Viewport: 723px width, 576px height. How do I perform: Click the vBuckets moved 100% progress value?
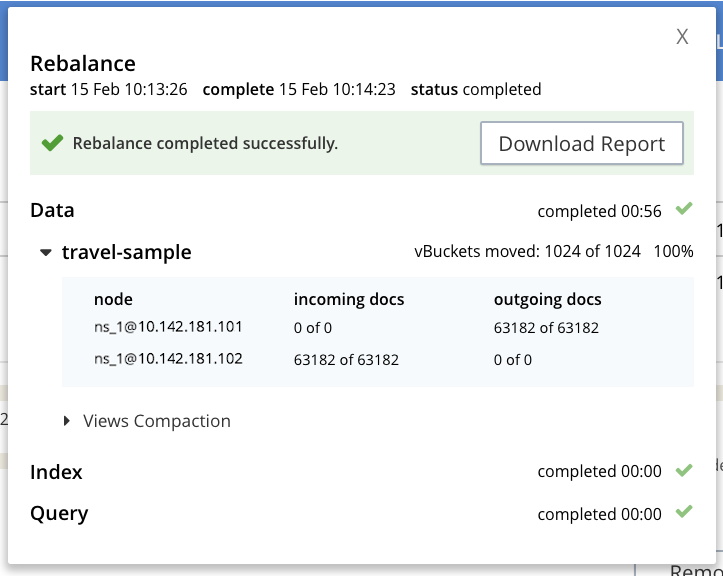(x=673, y=252)
